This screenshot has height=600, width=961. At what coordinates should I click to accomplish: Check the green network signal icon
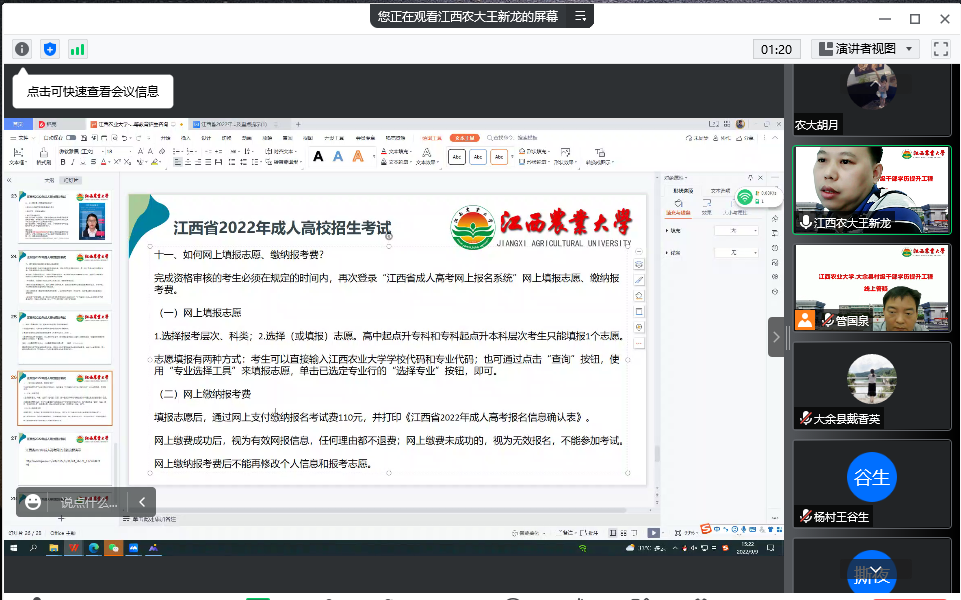point(77,49)
